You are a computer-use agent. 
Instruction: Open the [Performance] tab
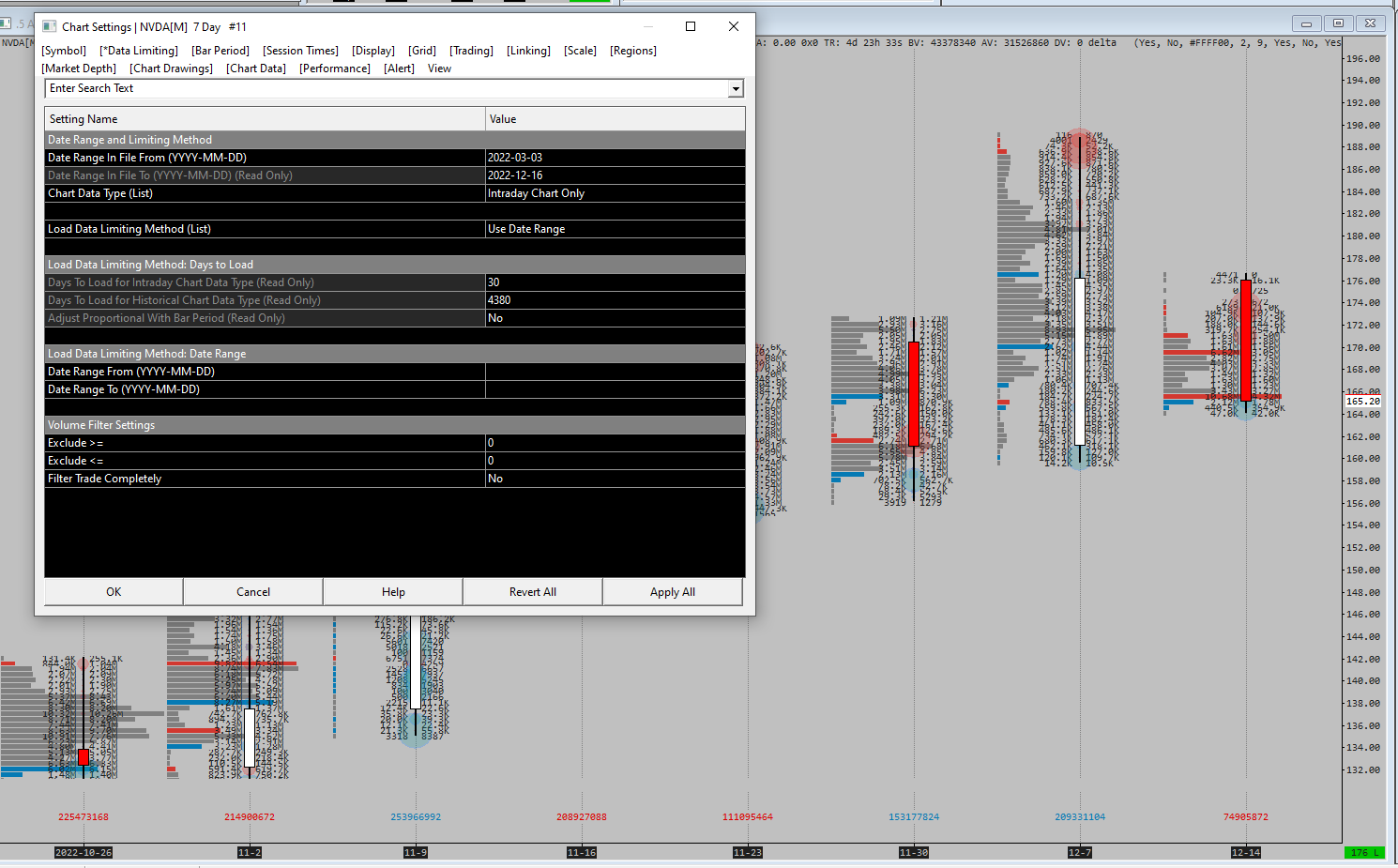pyautogui.click(x=335, y=69)
